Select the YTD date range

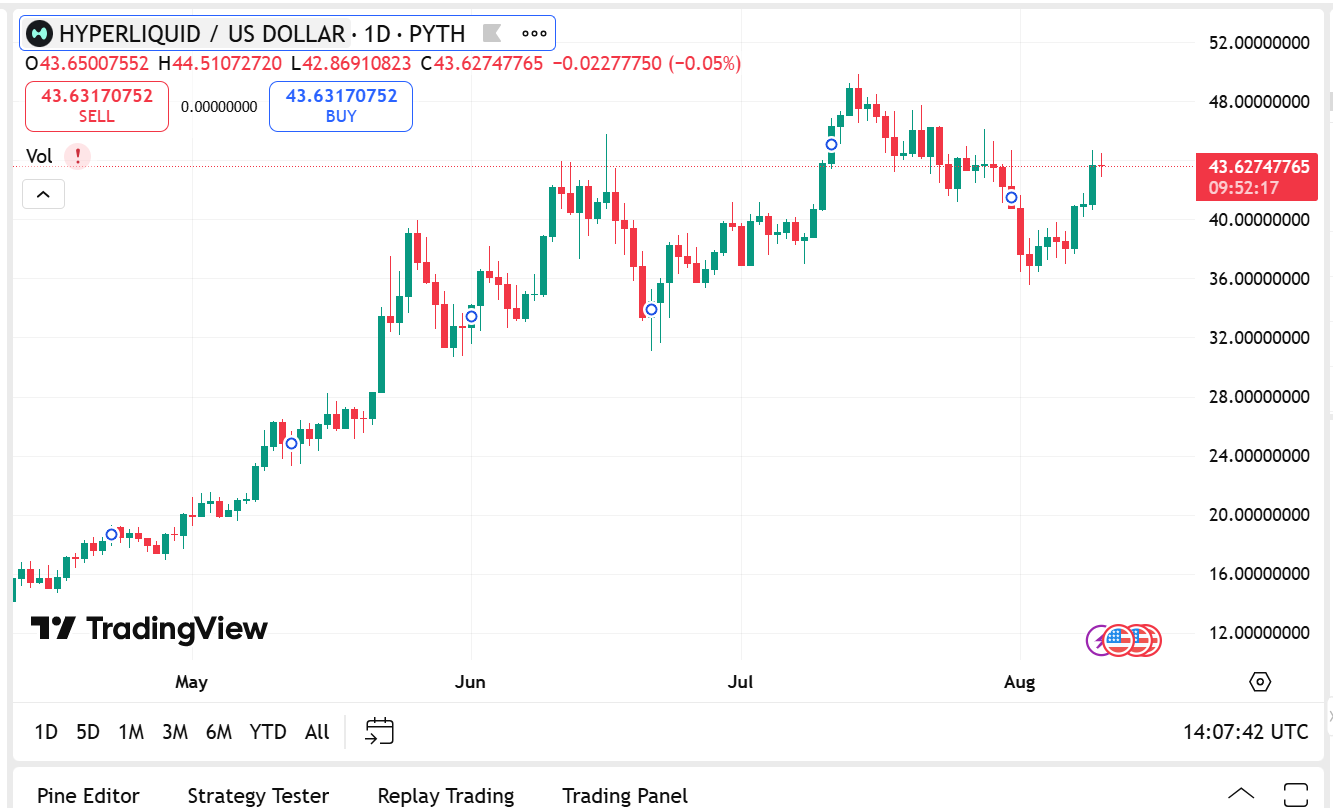pyautogui.click(x=268, y=732)
